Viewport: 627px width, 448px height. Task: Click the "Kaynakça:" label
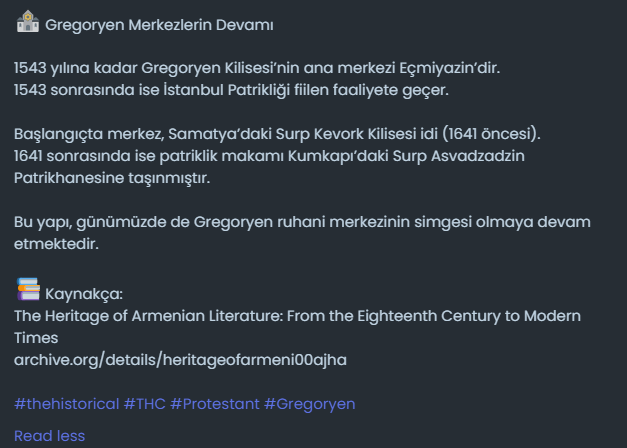[84, 293]
